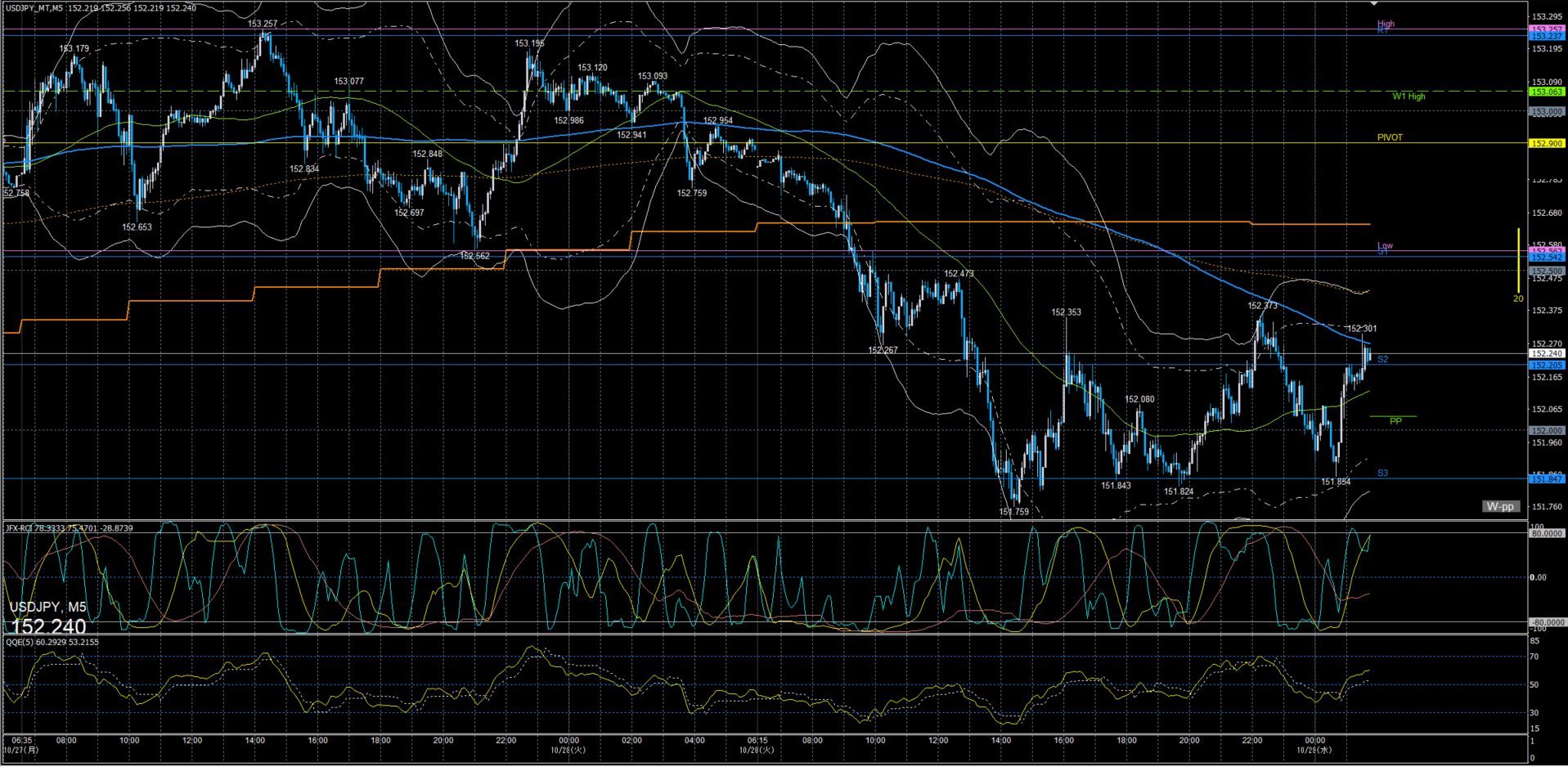Select the blue S2 support label

1382,360
